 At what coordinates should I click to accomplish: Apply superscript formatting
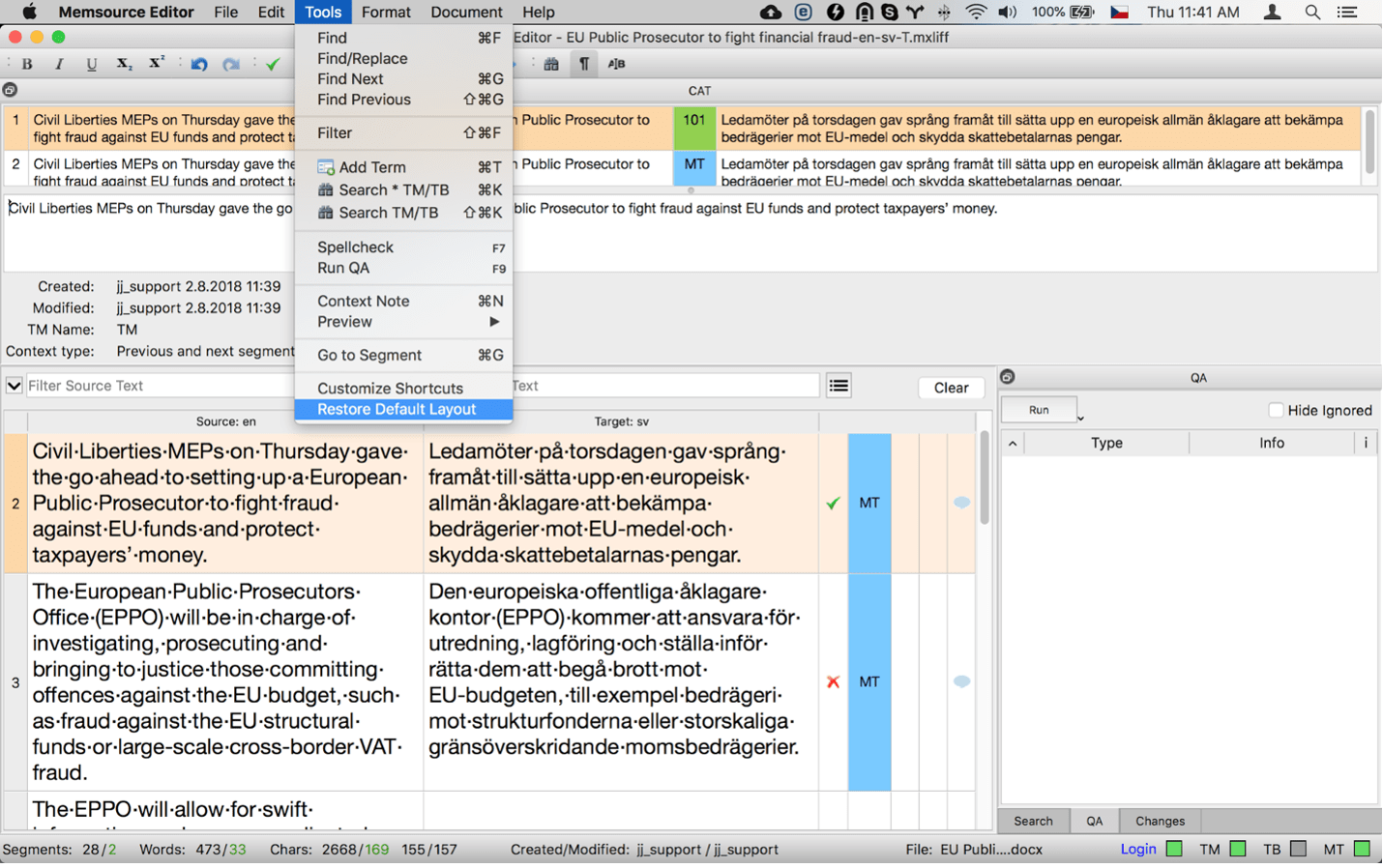pos(157,64)
